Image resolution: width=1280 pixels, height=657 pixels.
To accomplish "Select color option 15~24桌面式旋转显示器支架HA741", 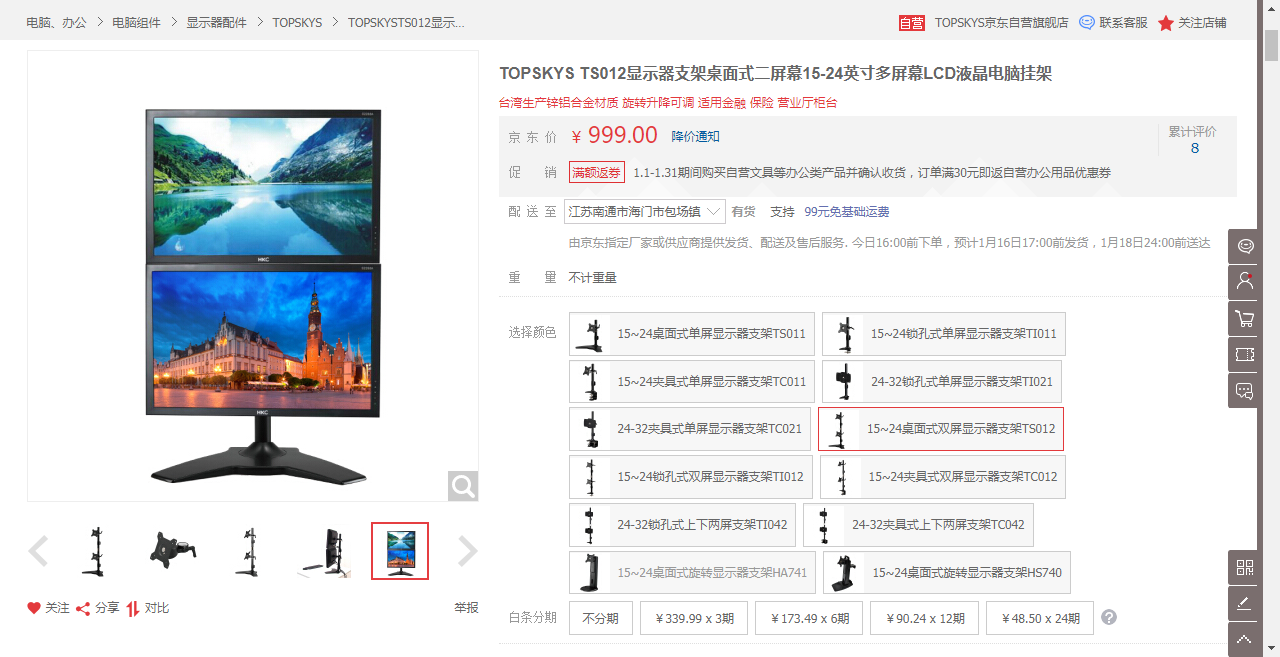I will click(x=692, y=573).
